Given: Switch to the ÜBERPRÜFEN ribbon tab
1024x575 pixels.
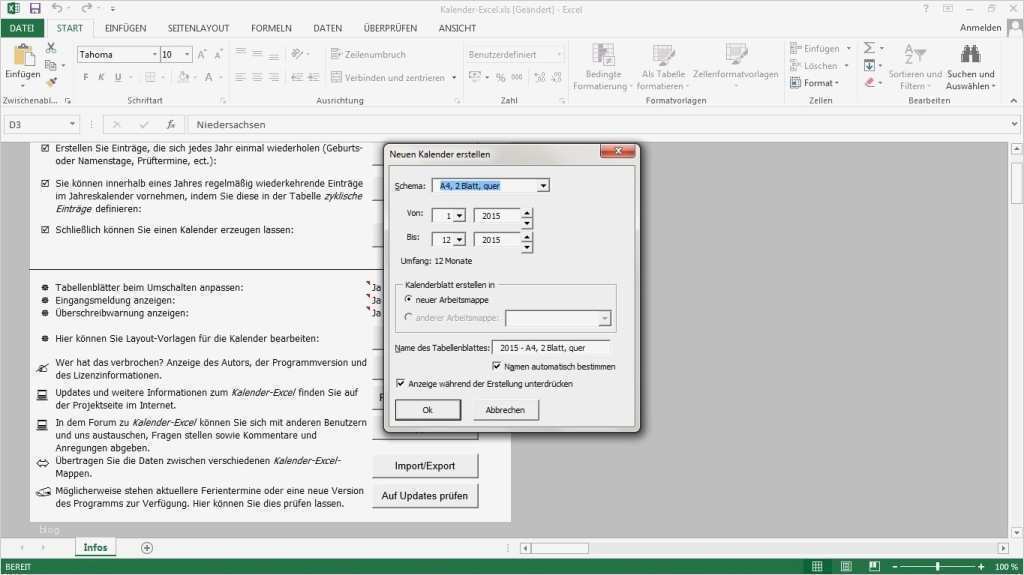Looking at the screenshot, I should click(390, 28).
